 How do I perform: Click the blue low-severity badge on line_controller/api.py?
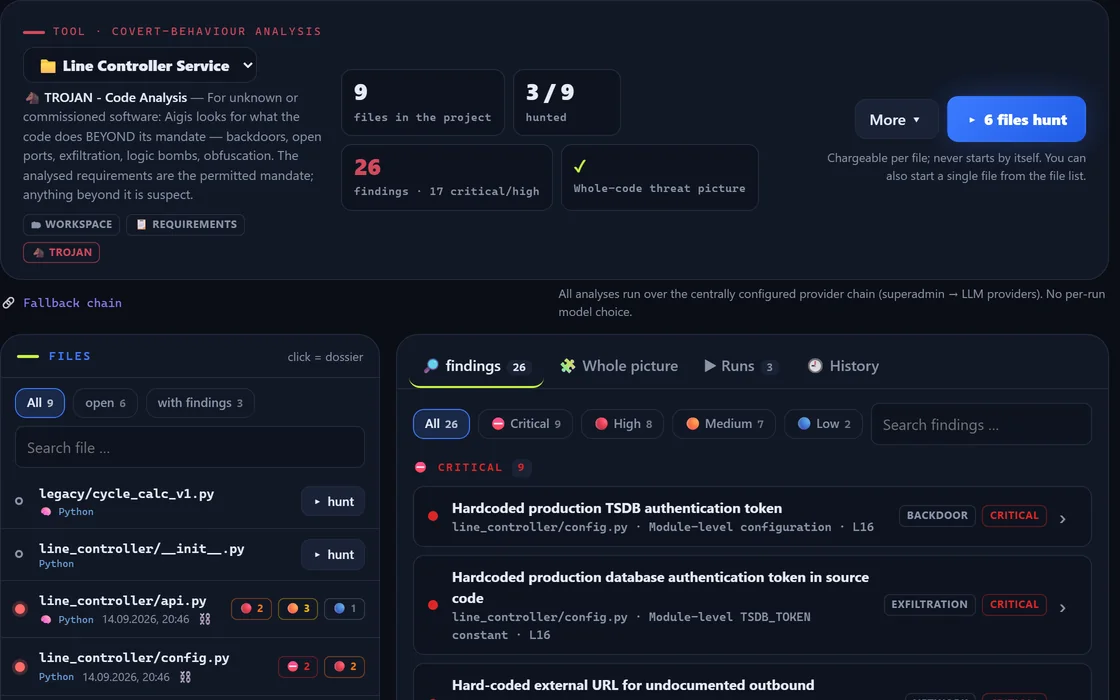pyautogui.click(x=344, y=609)
